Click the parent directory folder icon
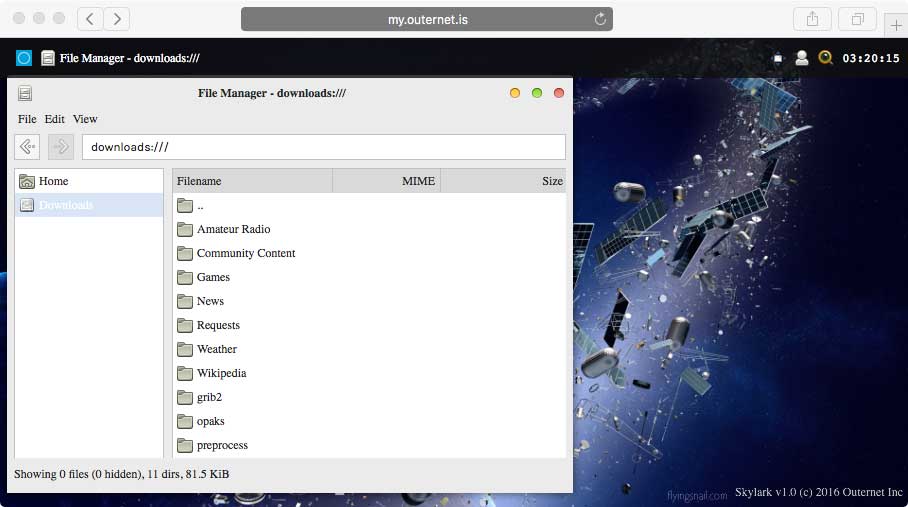The image size is (908, 507). coord(185,205)
